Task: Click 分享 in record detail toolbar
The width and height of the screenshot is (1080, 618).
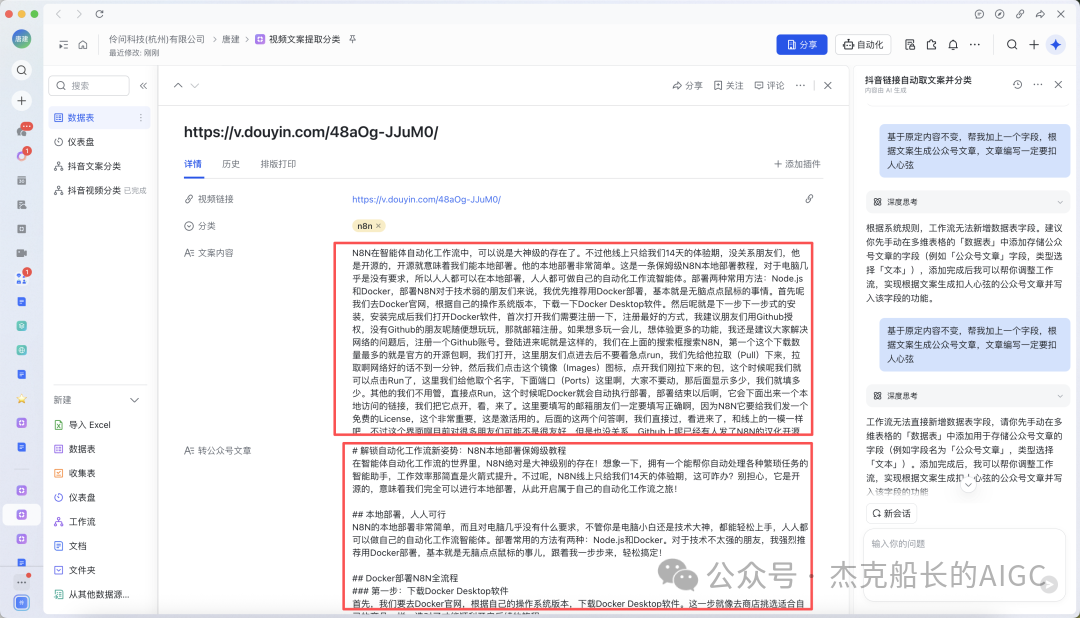Action: pos(687,85)
